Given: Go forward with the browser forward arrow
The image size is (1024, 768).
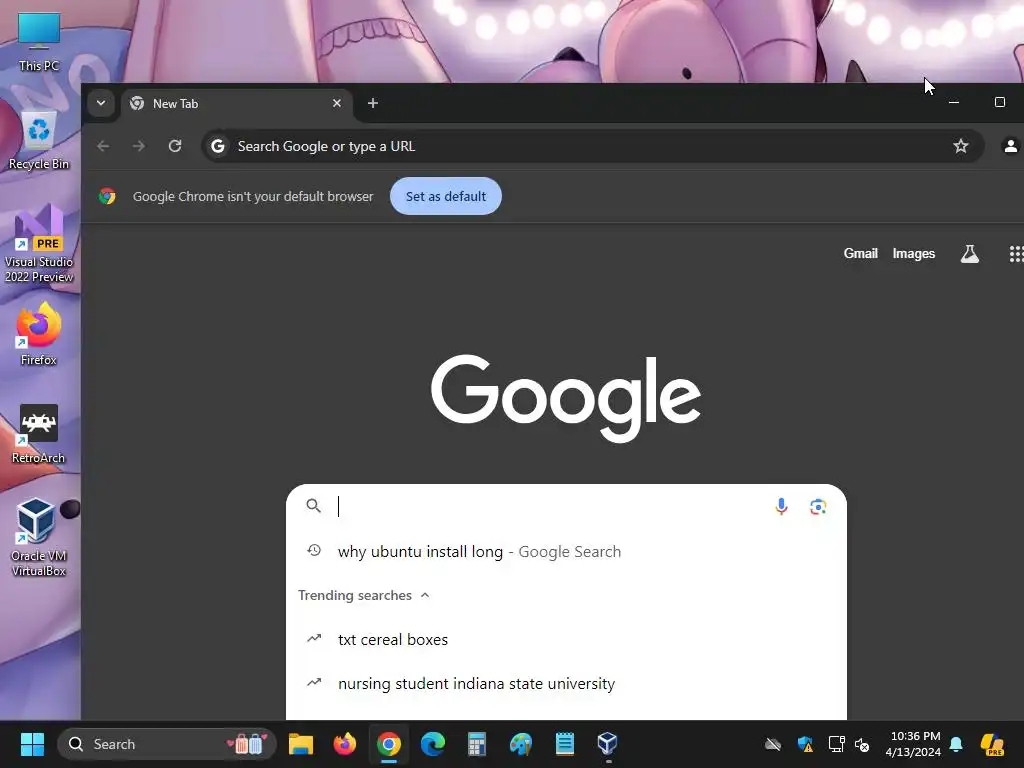Looking at the screenshot, I should pyautogui.click(x=138, y=146).
